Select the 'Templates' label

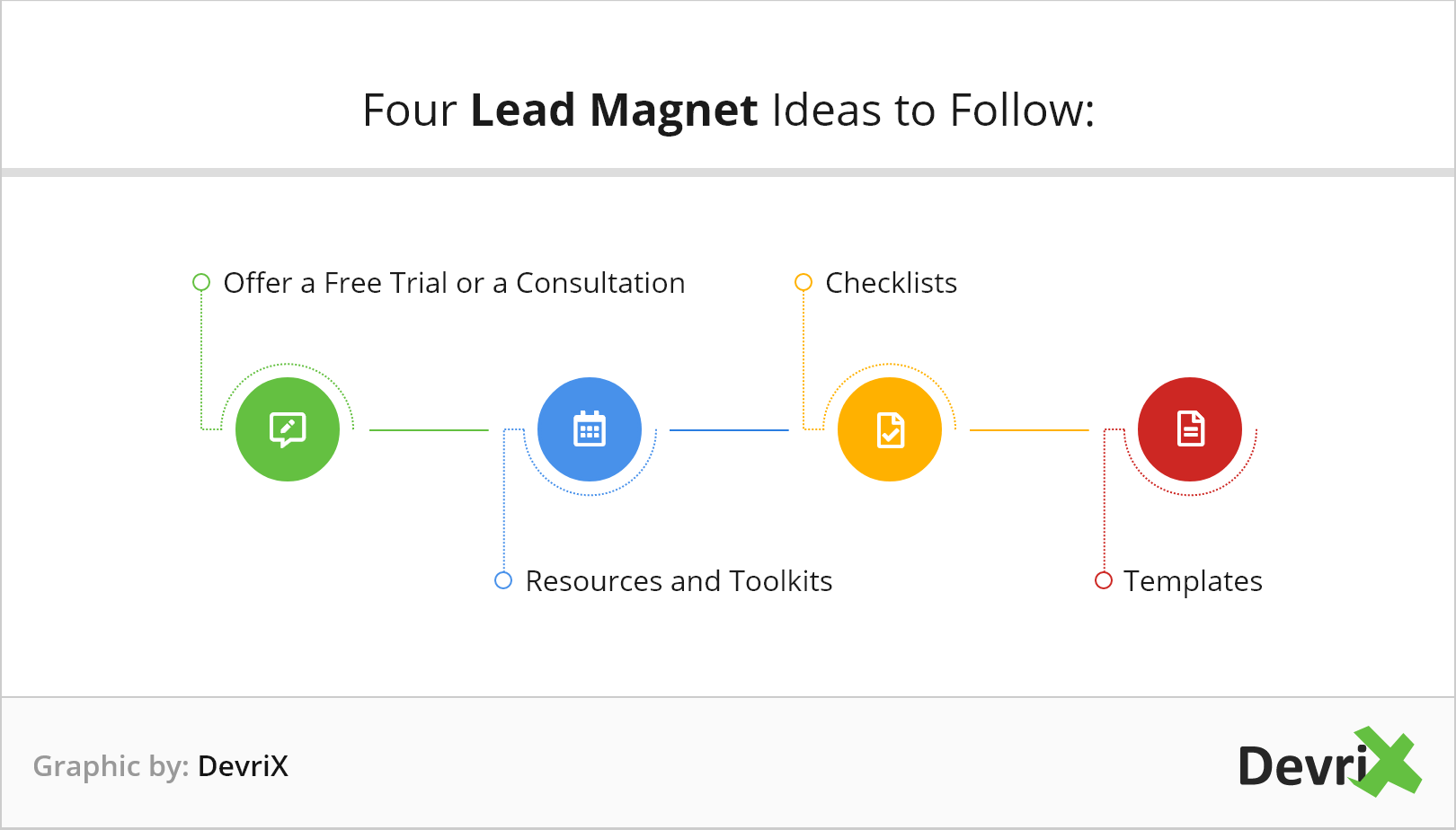tap(1193, 582)
